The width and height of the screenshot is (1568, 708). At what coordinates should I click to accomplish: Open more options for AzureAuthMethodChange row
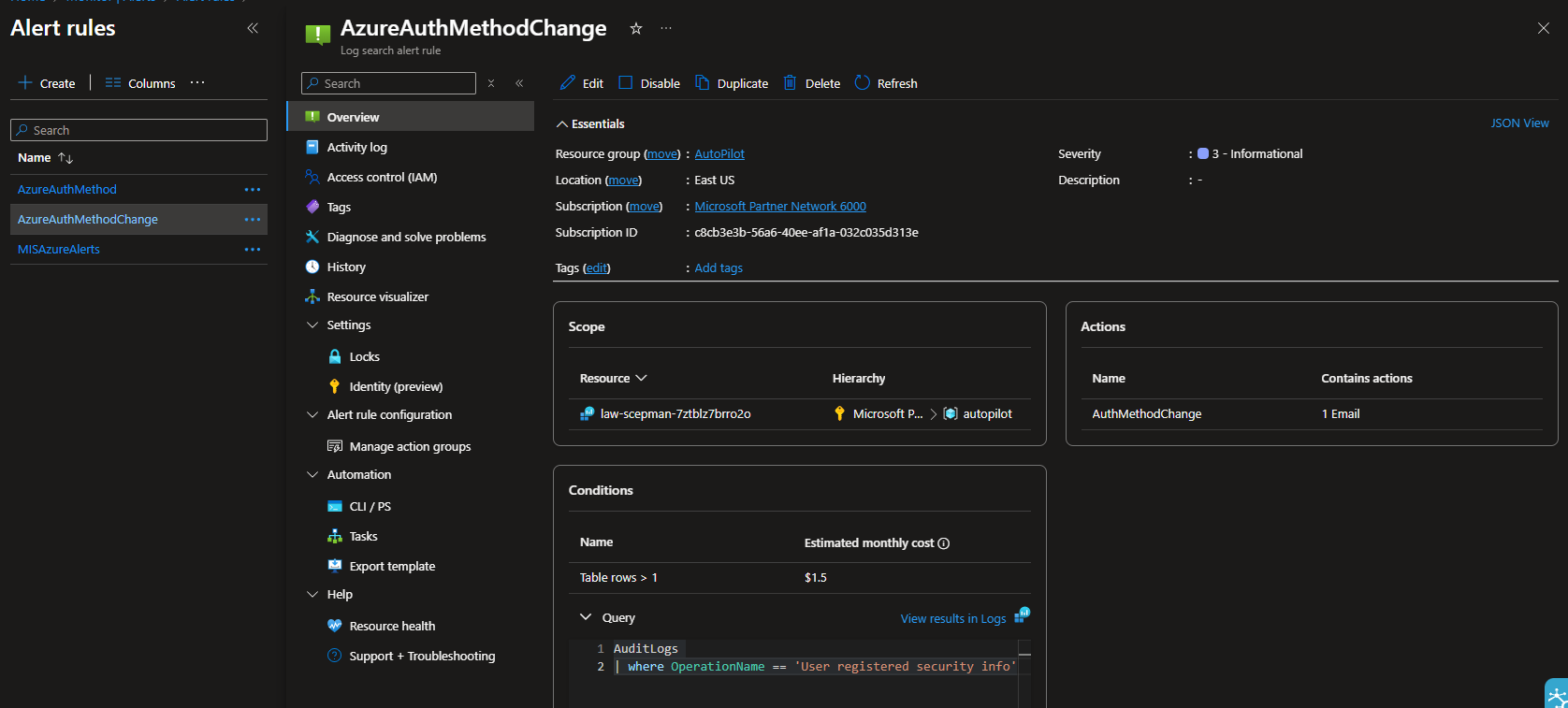[x=253, y=220]
